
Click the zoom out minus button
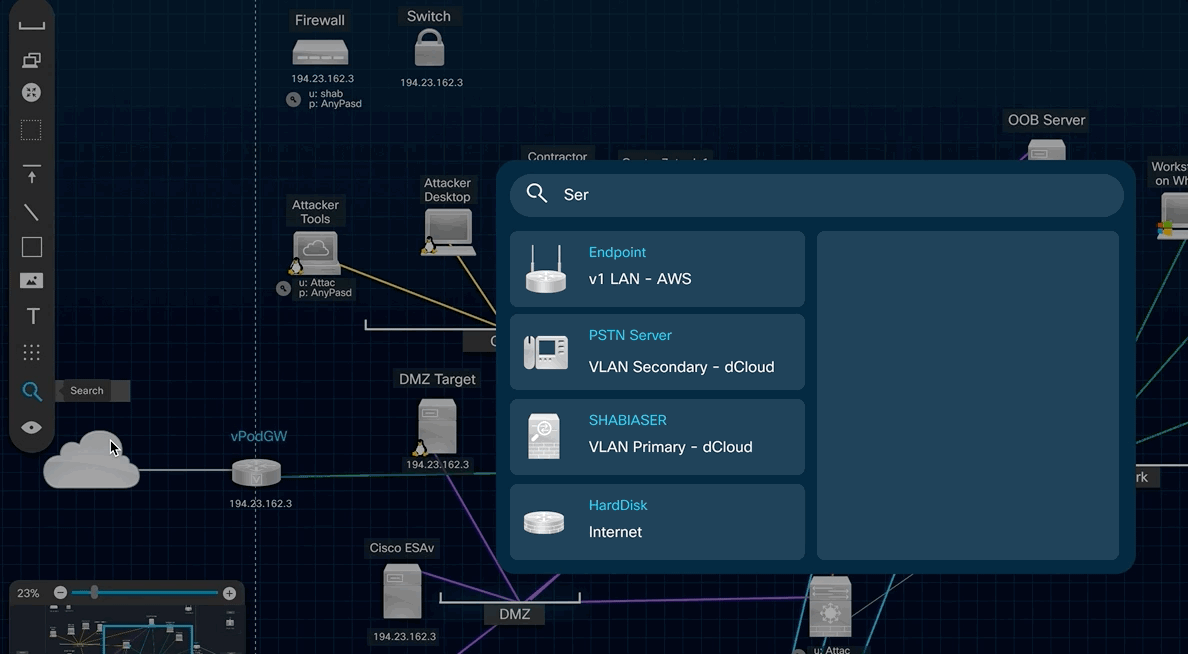click(61, 593)
